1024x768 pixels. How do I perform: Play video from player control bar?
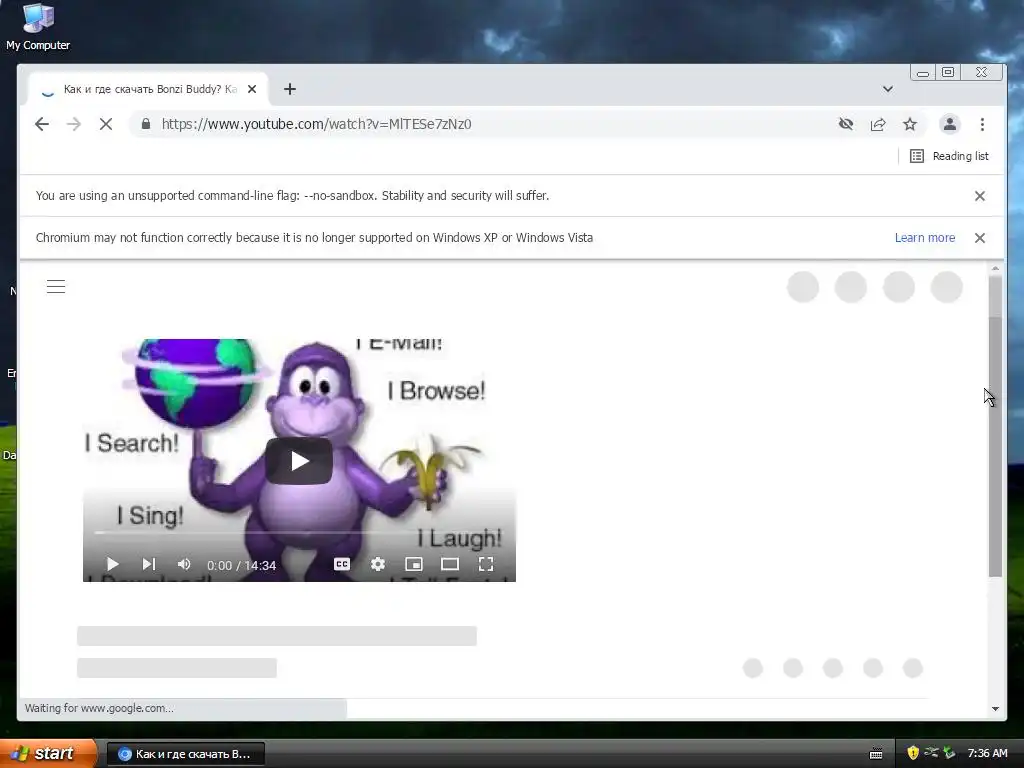112,564
